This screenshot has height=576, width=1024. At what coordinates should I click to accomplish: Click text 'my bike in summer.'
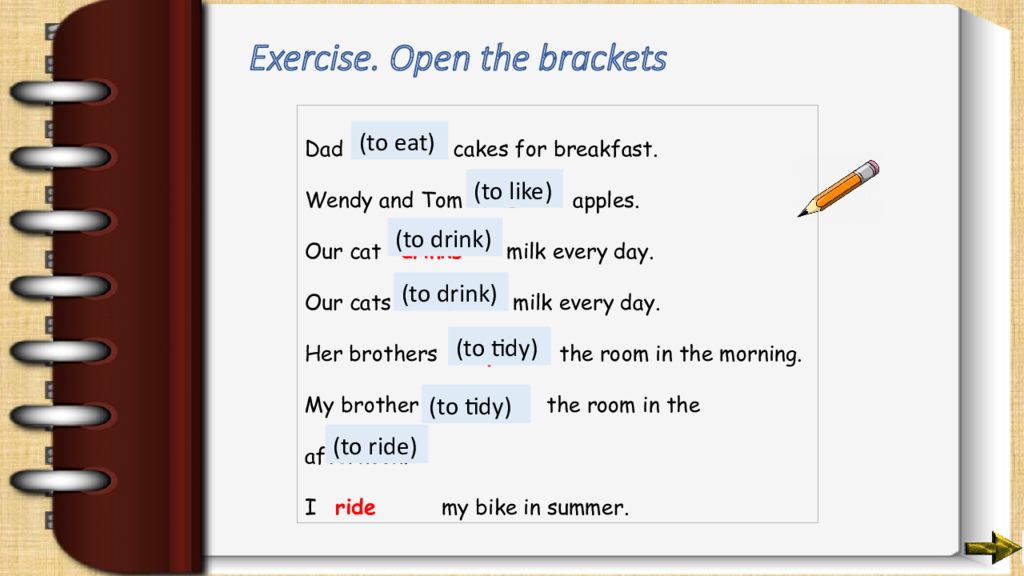click(535, 508)
